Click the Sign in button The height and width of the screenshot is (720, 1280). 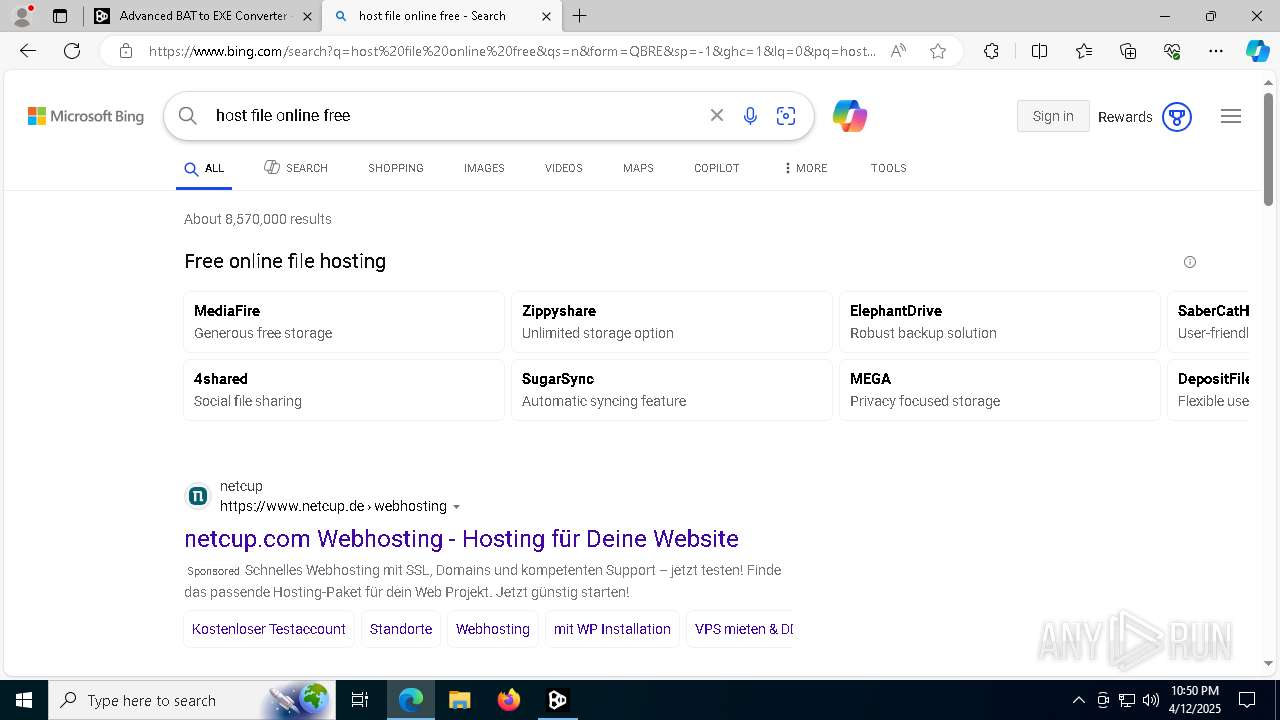tap(1053, 116)
